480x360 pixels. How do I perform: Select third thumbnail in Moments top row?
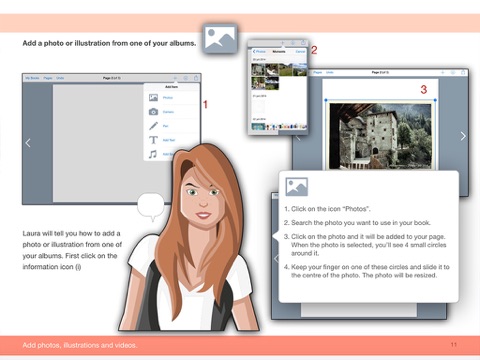click(x=285, y=70)
